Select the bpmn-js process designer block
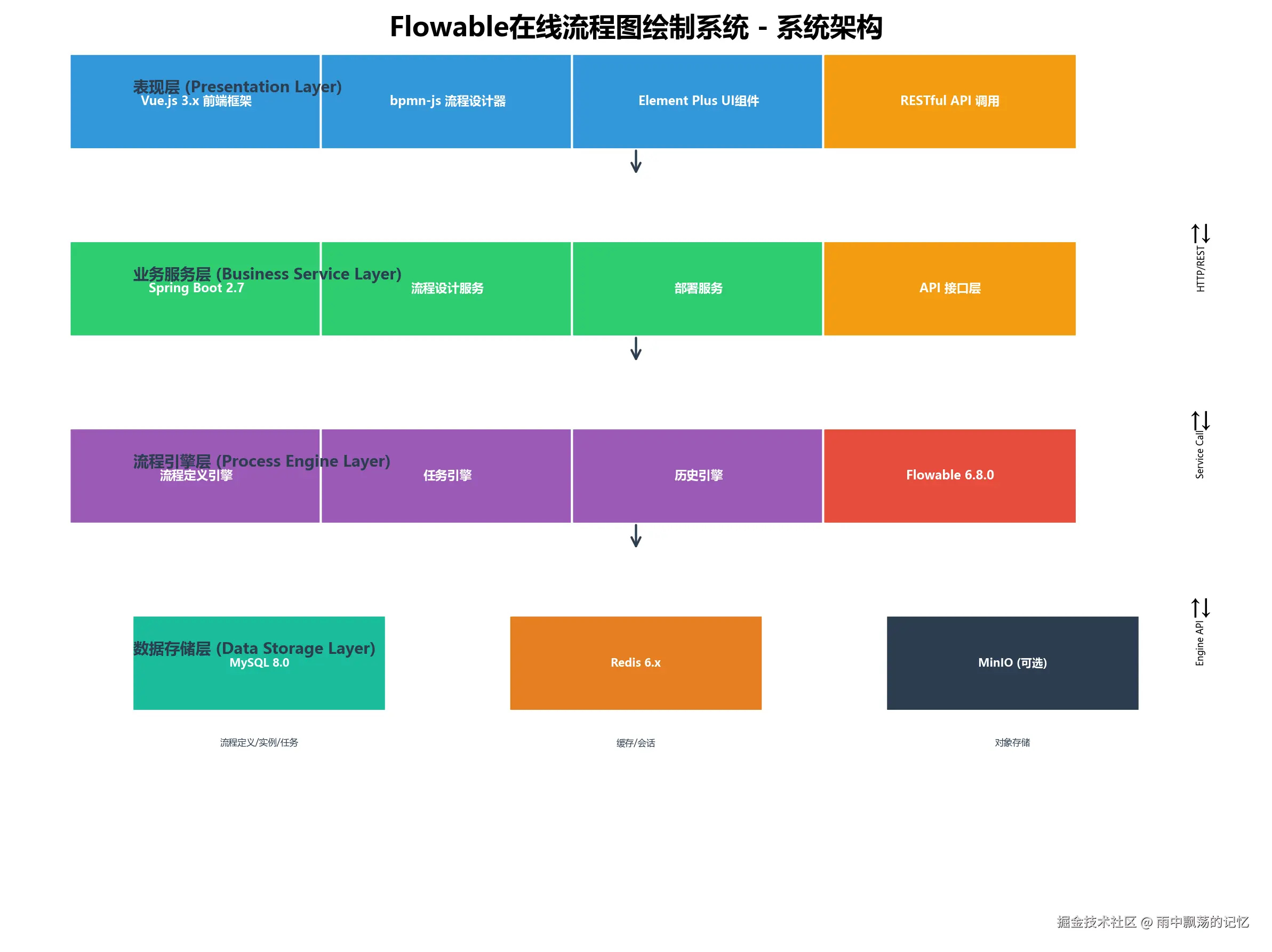Screen dimensions: 1272x952 (446, 102)
